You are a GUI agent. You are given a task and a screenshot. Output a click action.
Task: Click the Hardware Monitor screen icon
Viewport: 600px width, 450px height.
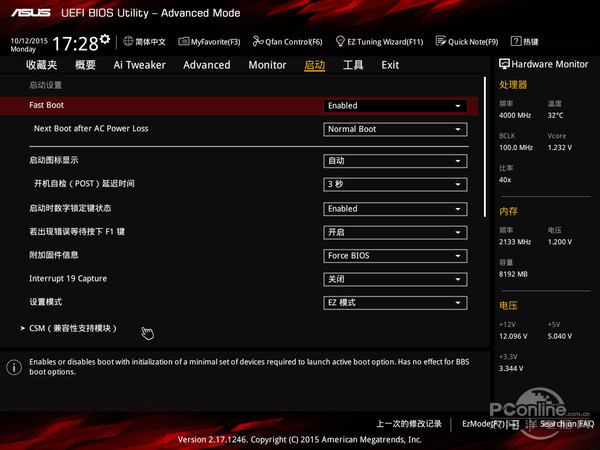pyautogui.click(x=504, y=64)
